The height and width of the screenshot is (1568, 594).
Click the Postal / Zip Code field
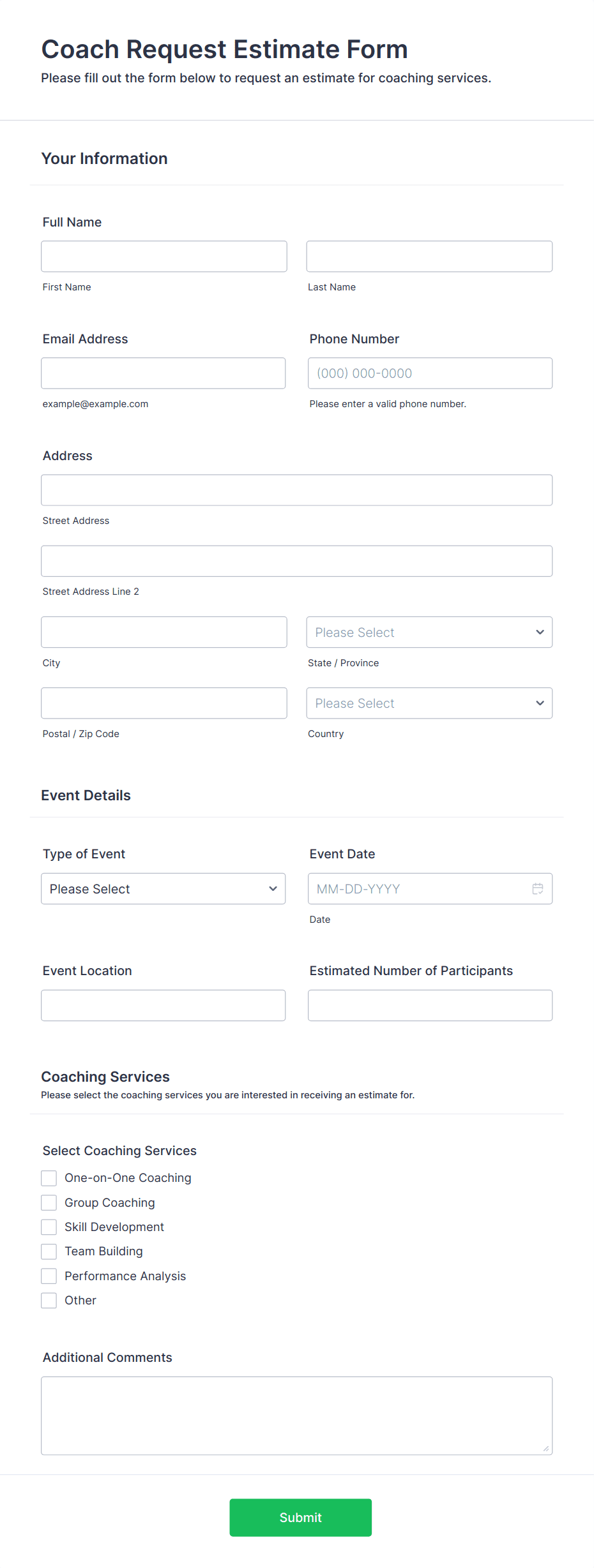164,703
